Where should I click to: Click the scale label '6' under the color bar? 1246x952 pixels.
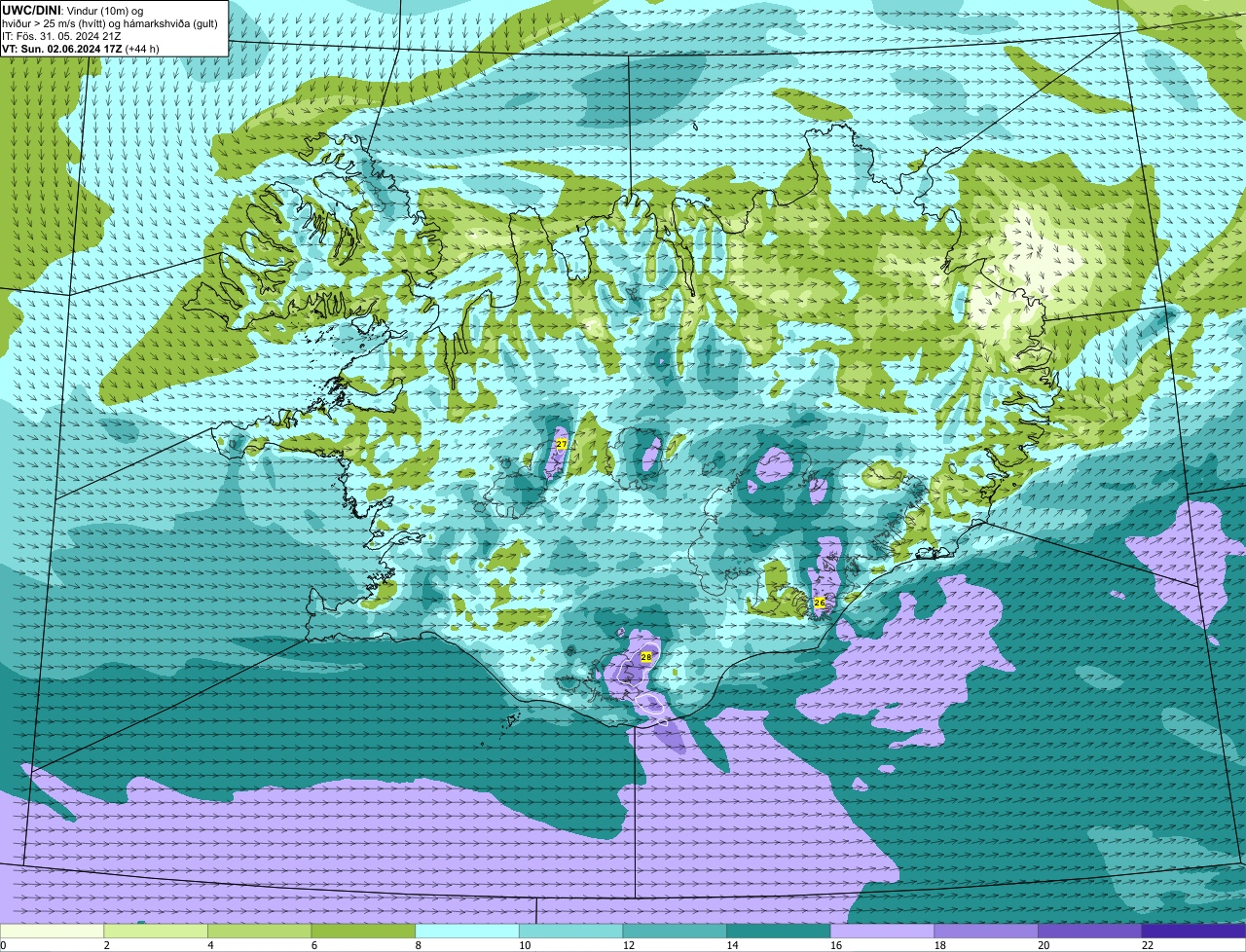[314, 945]
